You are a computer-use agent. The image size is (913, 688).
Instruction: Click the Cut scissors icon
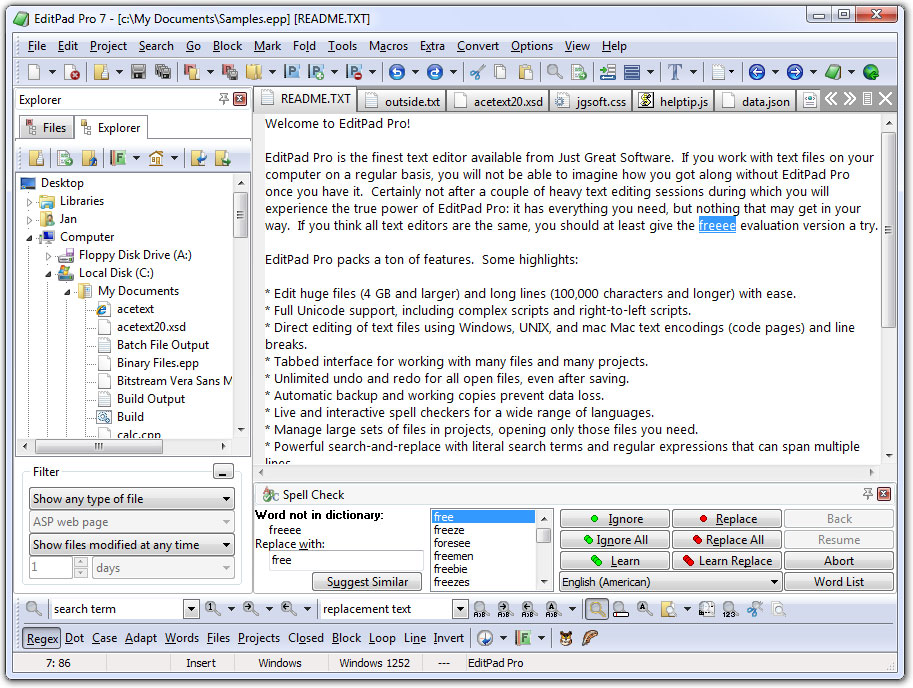point(477,72)
